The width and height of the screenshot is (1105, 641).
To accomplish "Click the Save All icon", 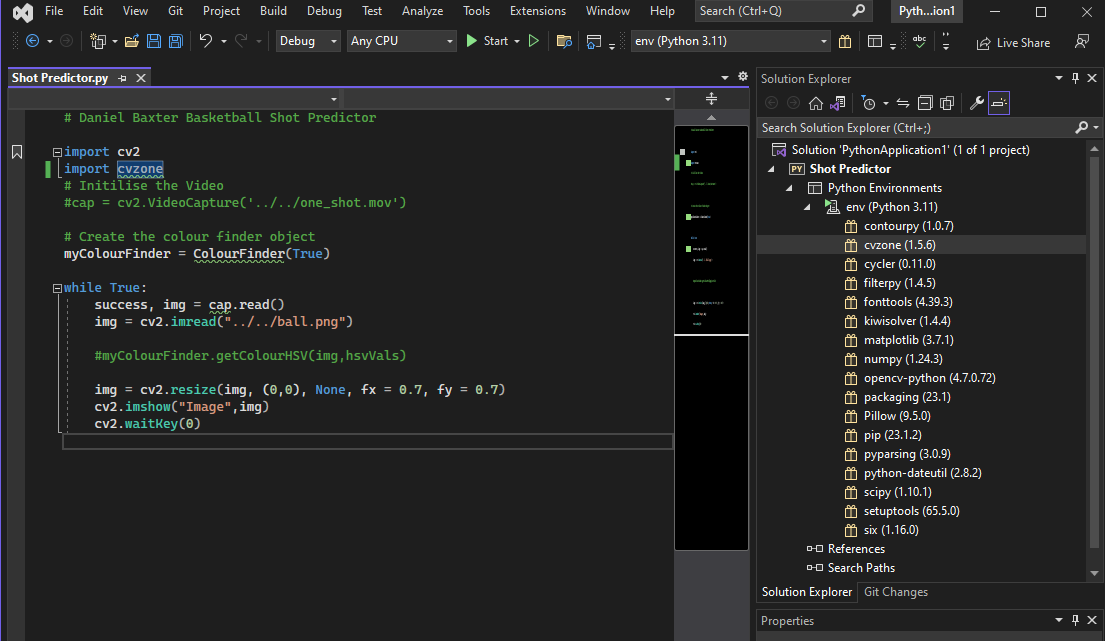I will 175,42.
